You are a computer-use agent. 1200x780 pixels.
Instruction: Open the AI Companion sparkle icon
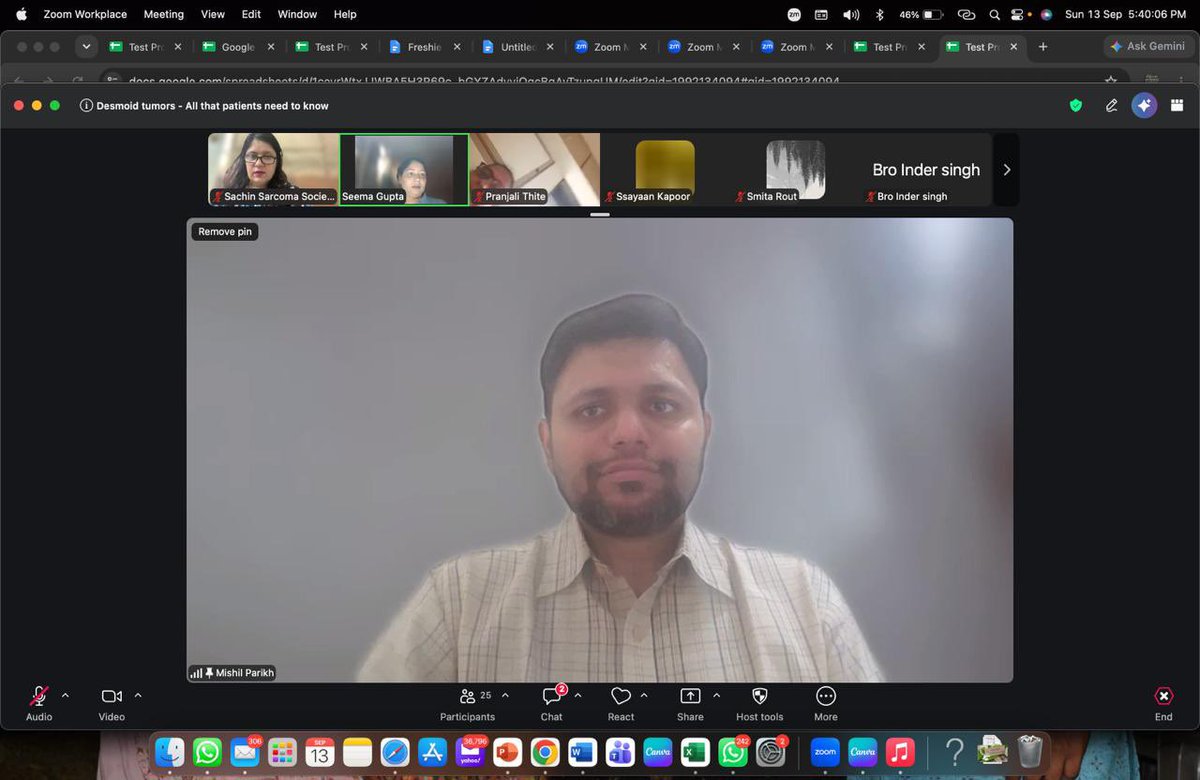(x=1144, y=105)
